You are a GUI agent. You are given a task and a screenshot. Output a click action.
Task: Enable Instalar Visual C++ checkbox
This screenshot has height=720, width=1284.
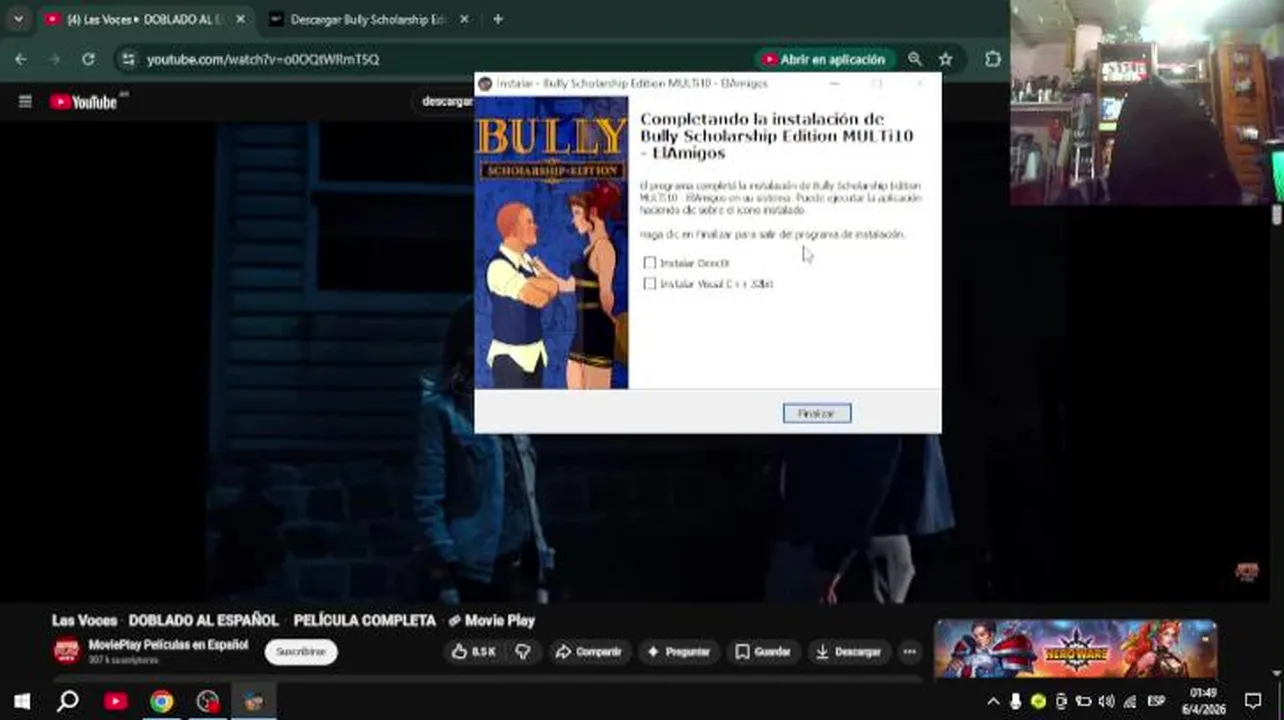(x=650, y=284)
